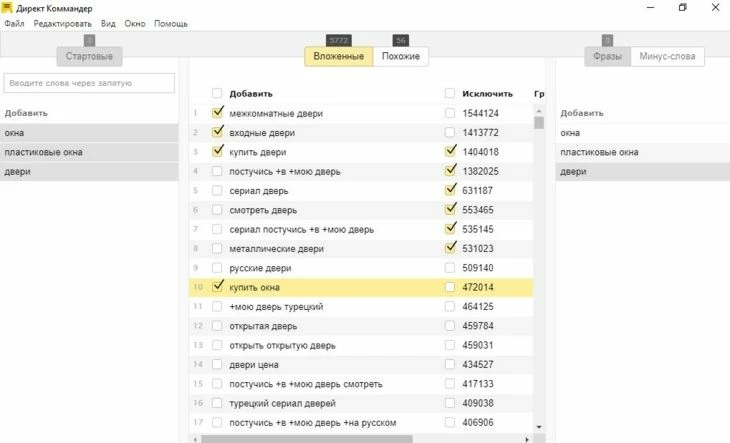Check Исключить for row 1413772
The height and width of the screenshot is (443, 730).
(x=450, y=132)
